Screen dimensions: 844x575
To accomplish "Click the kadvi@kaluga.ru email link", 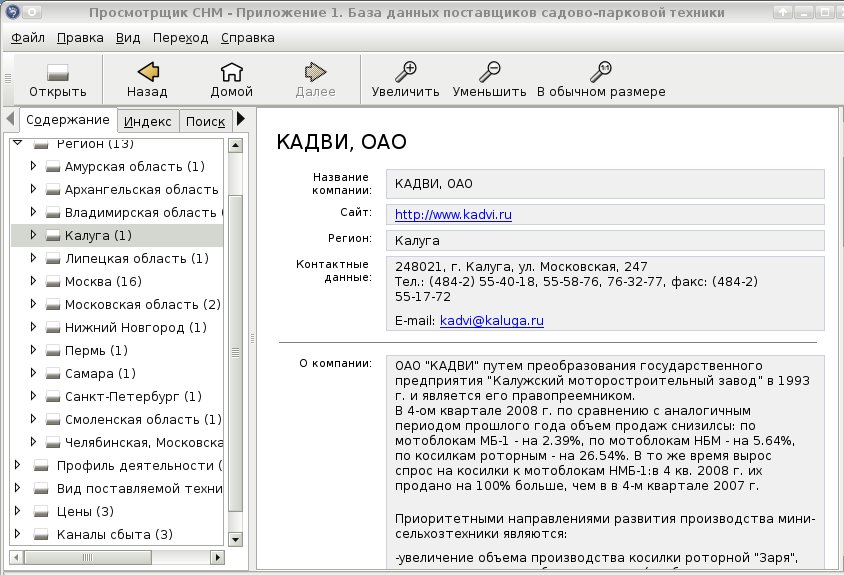I will coord(491,321).
